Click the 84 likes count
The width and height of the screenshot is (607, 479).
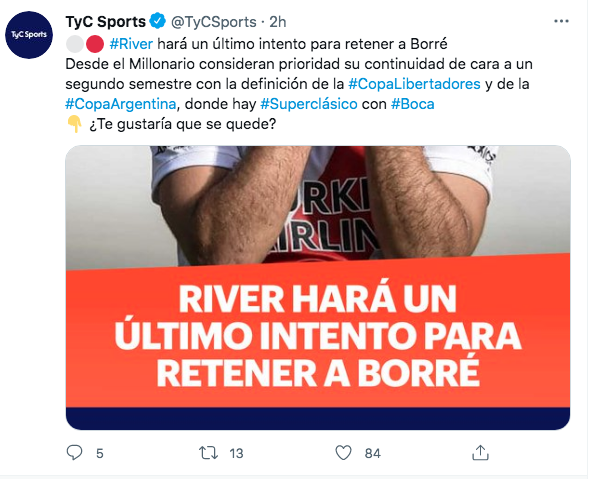pos(372,453)
